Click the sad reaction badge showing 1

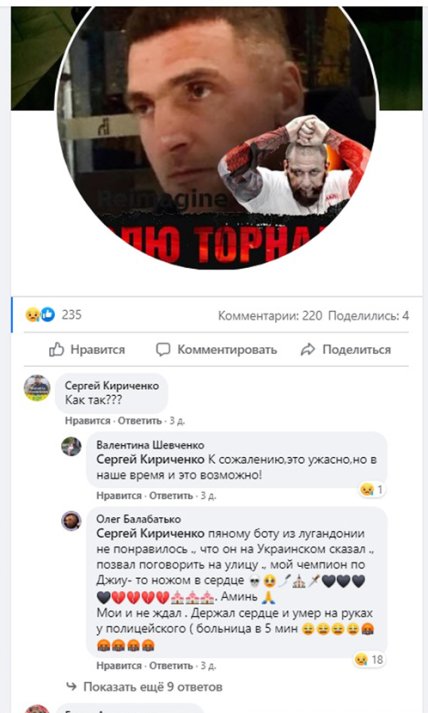pos(372,490)
